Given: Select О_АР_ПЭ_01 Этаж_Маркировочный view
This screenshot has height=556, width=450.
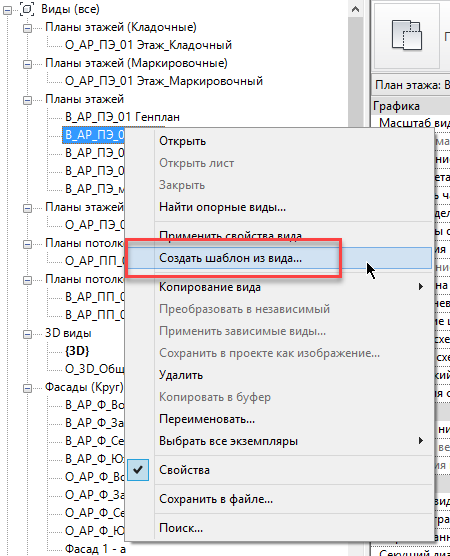Looking at the screenshot, I should pos(164,81).
